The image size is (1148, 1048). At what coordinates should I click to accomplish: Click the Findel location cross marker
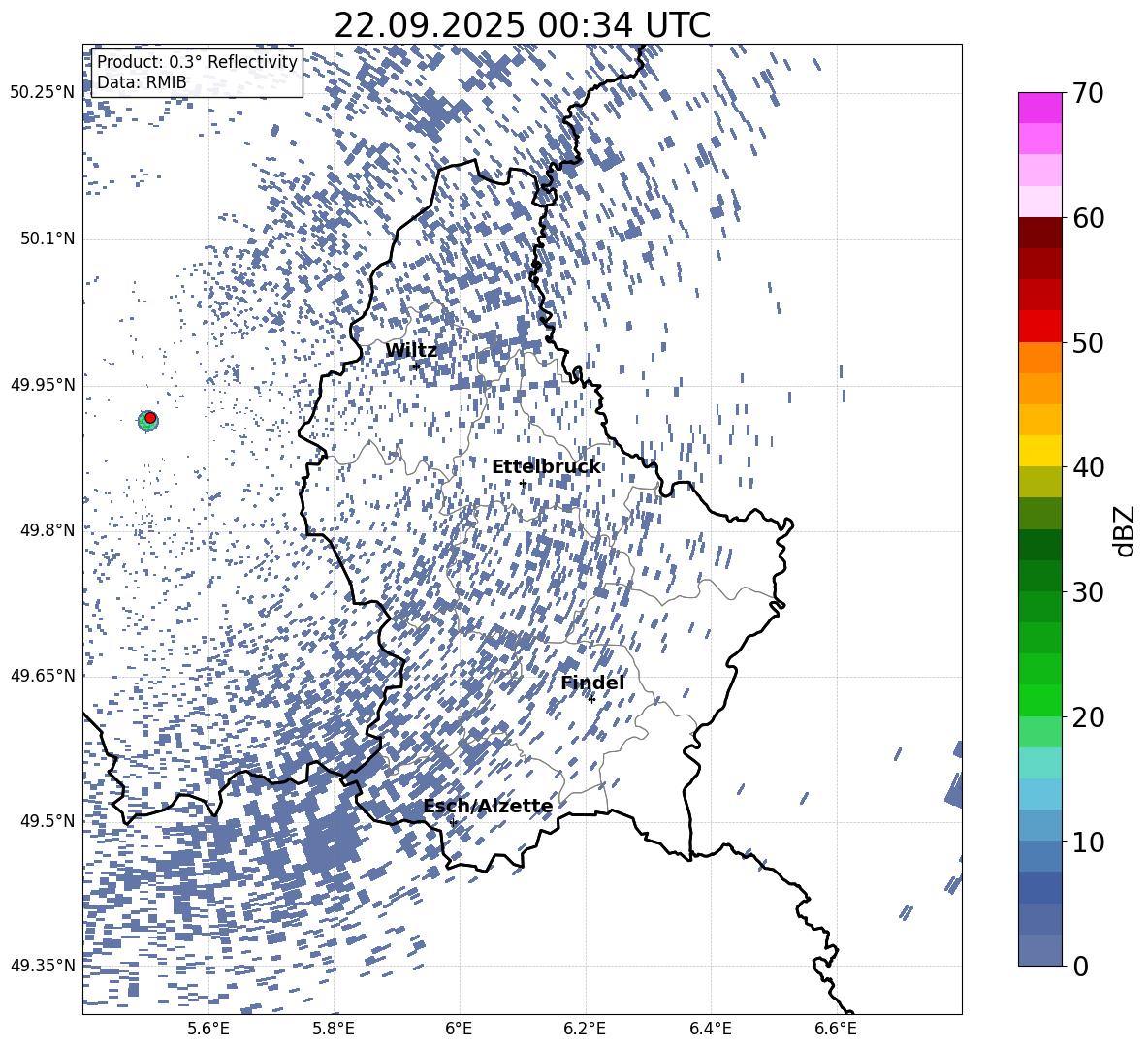tap(591, 700)
